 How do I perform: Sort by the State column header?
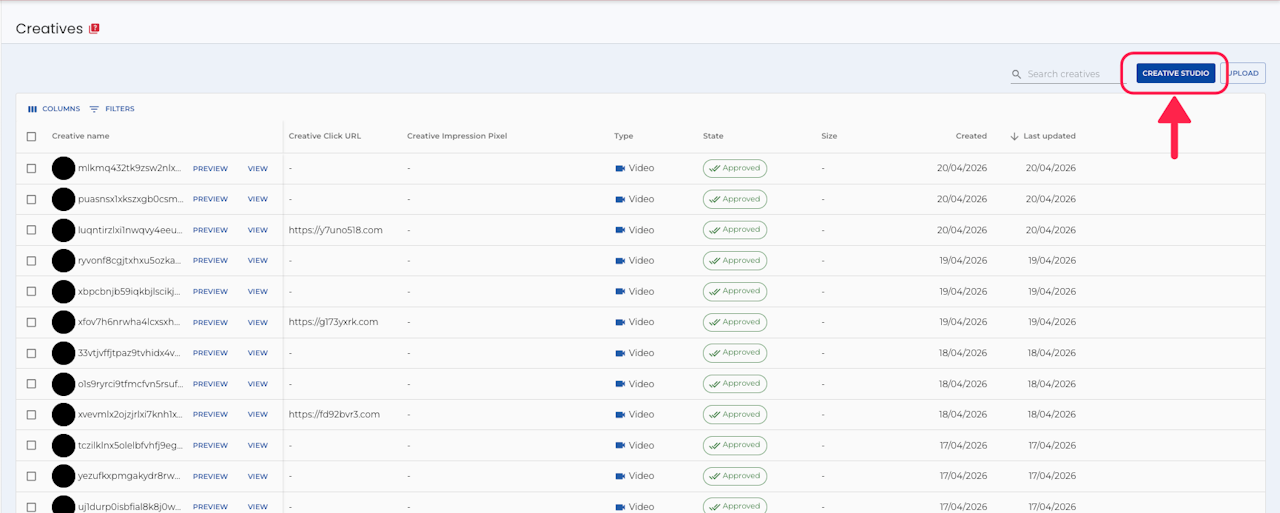(713, 136)
